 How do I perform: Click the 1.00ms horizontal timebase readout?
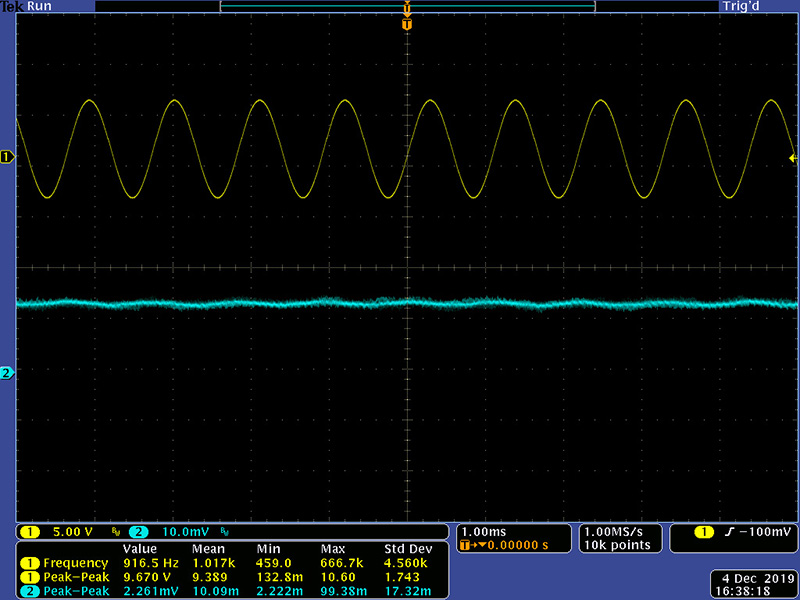click(484, 532)
